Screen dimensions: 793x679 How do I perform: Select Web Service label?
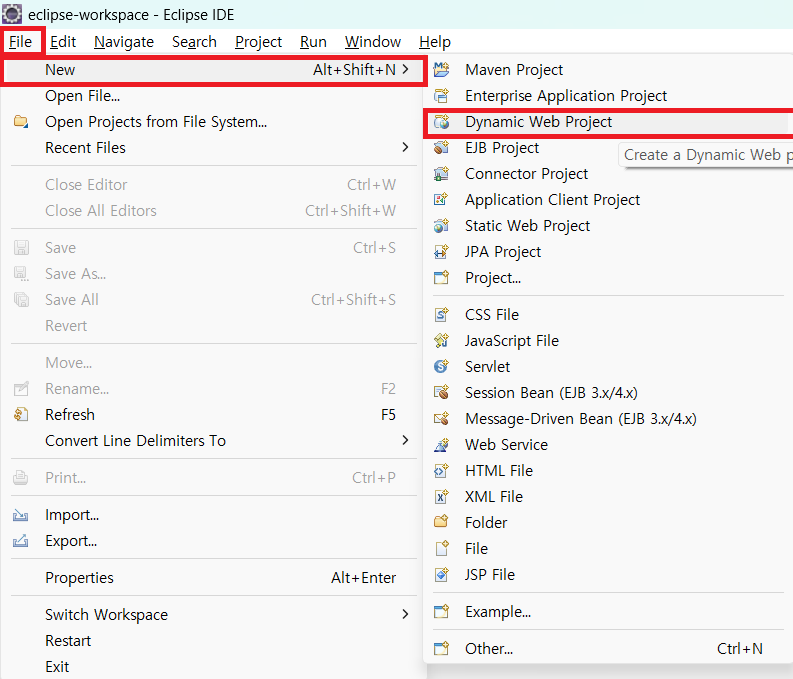[506, 445]
